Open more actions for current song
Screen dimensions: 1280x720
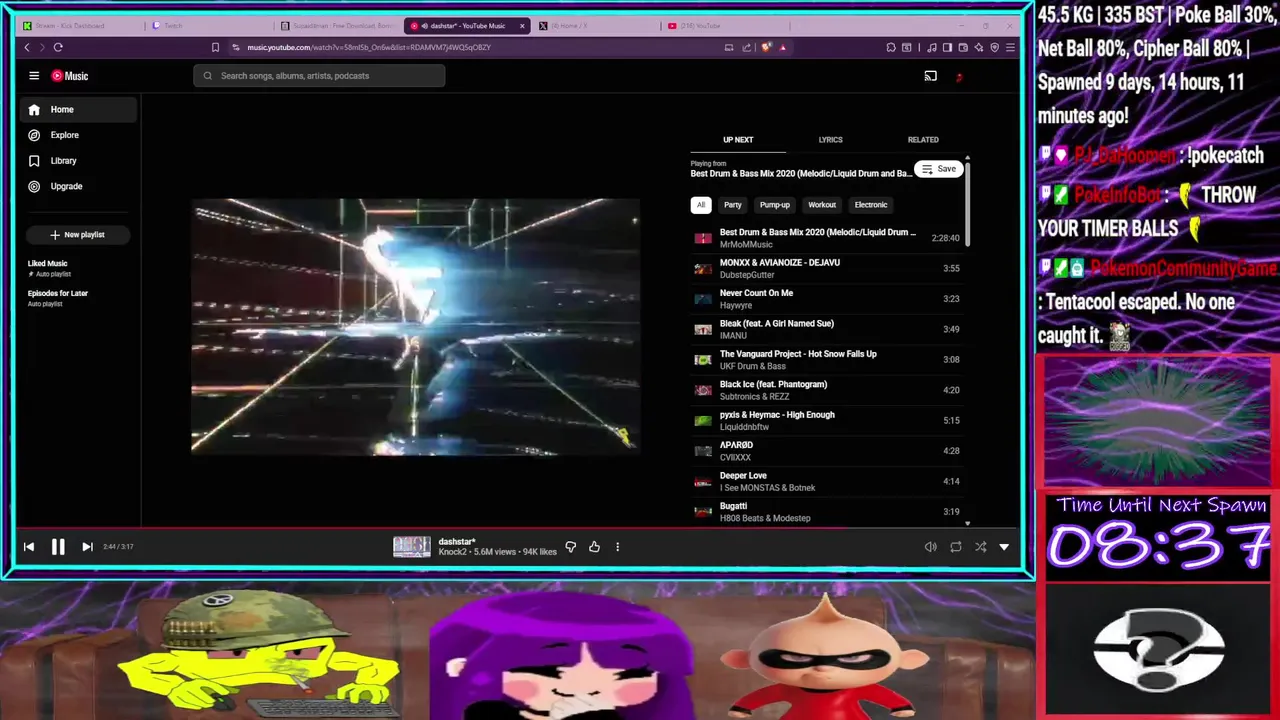tap(617, 547)
